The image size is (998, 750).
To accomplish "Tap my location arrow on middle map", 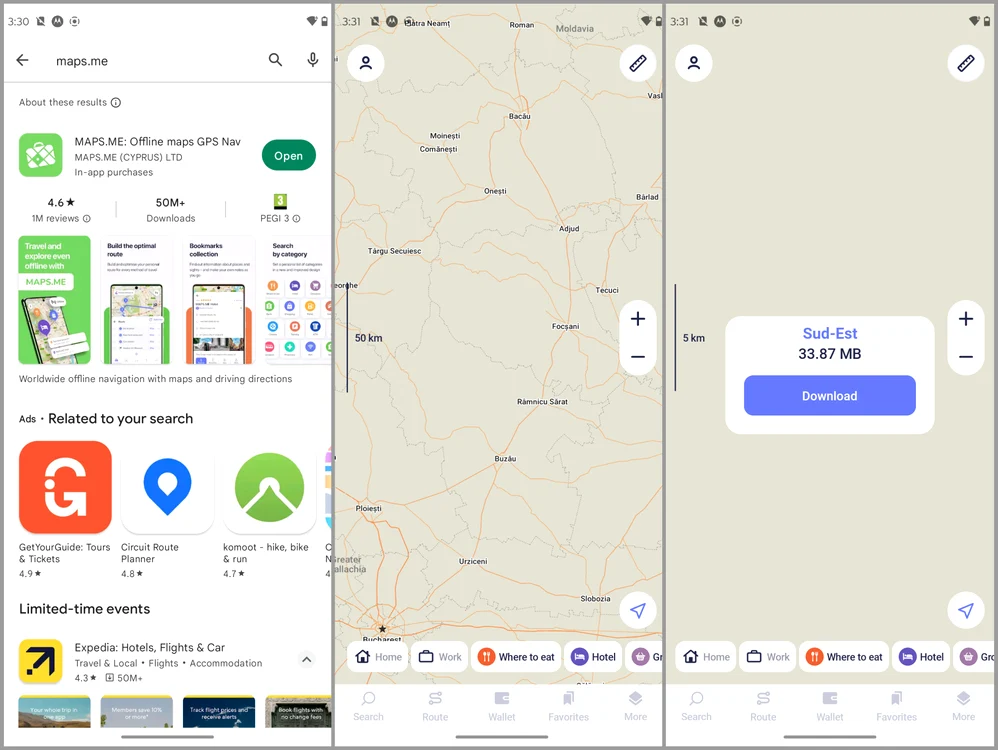I will point(638,611).
